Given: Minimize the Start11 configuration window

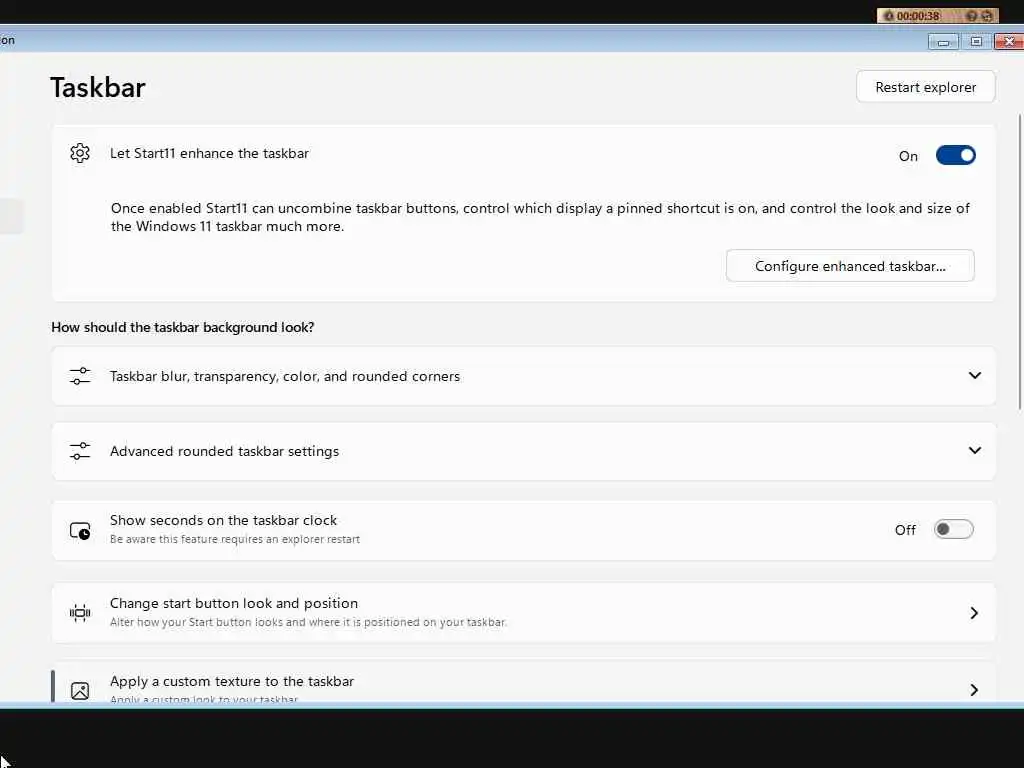Looking at the screenshot, I should coord(943,42).
